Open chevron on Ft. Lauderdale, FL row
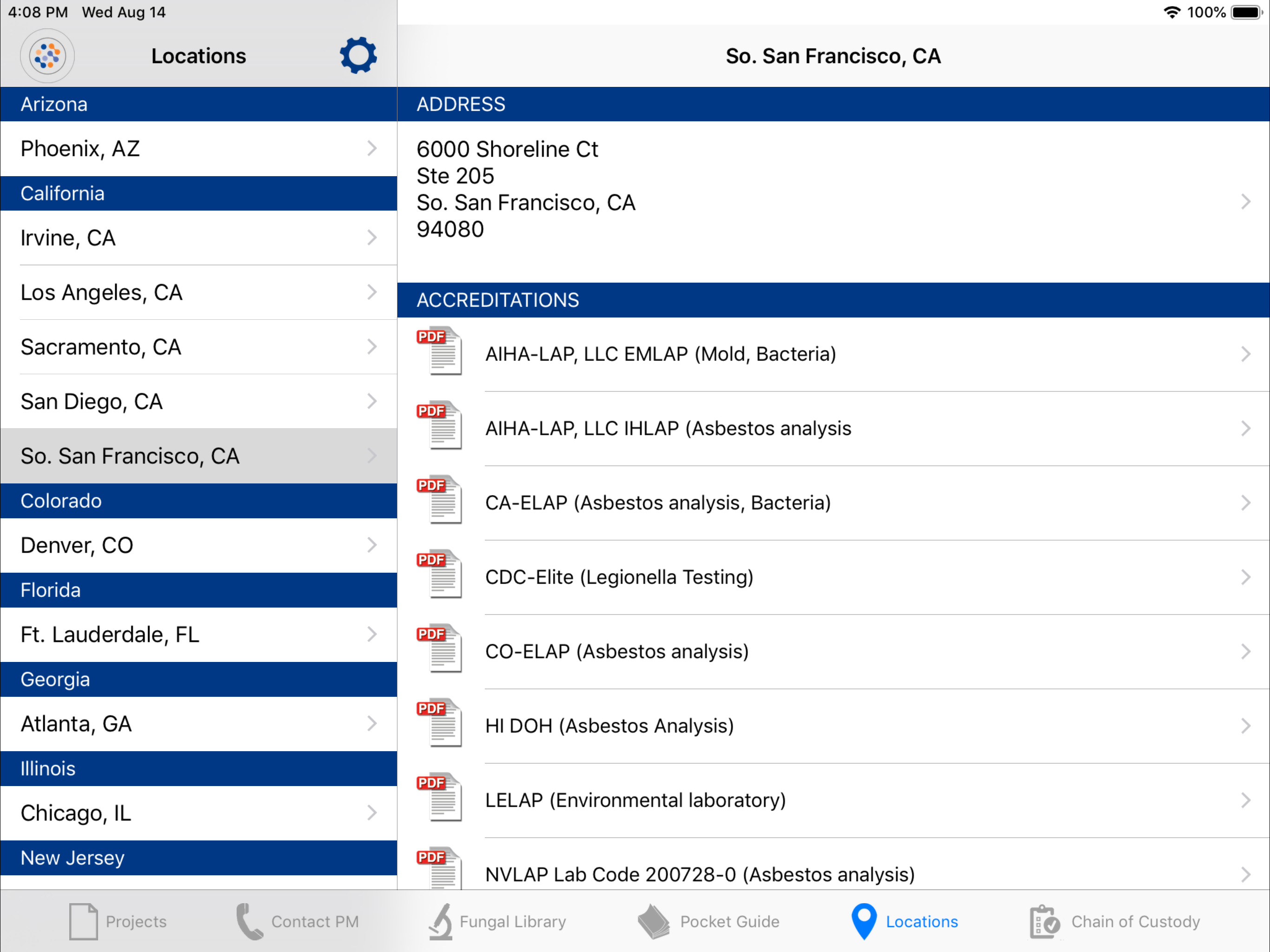 (x=372, y=634)
